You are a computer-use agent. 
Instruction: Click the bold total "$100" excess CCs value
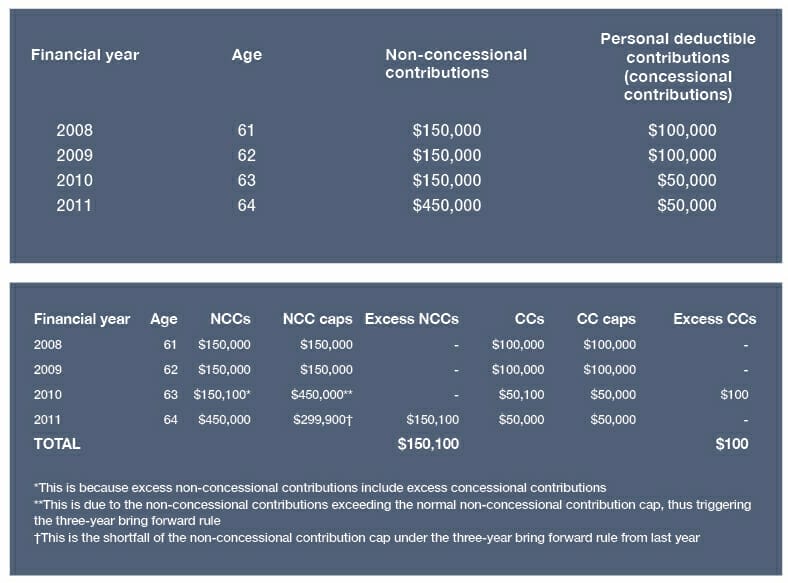731,443
